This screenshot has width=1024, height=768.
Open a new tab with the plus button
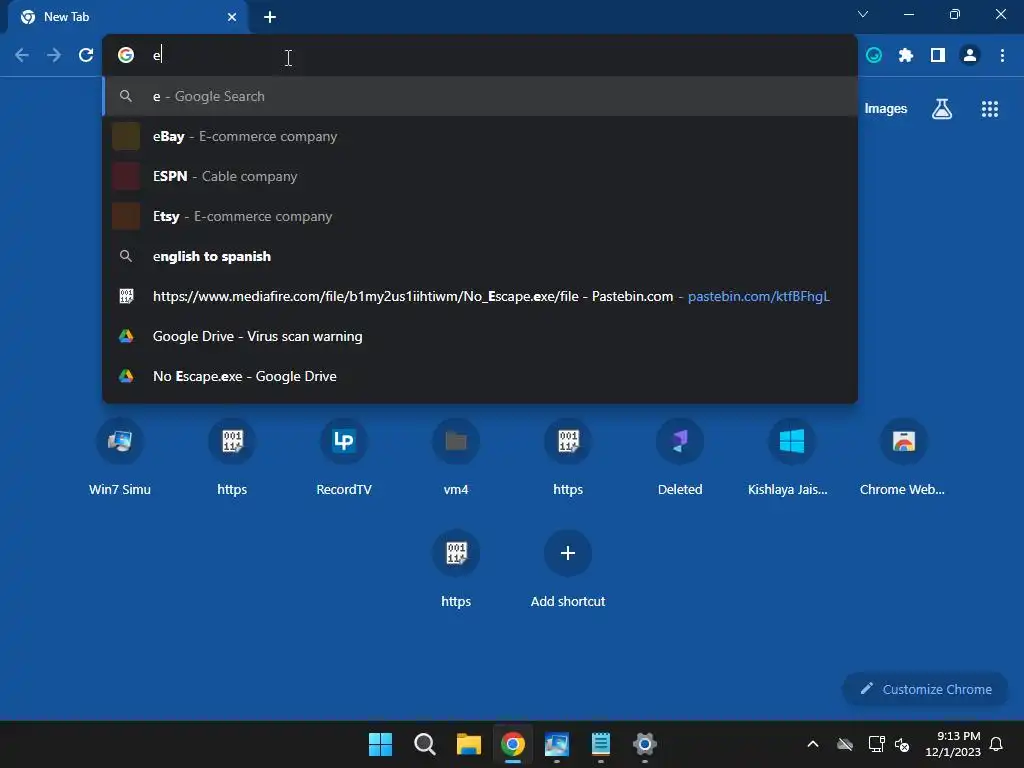pos(270,17)
